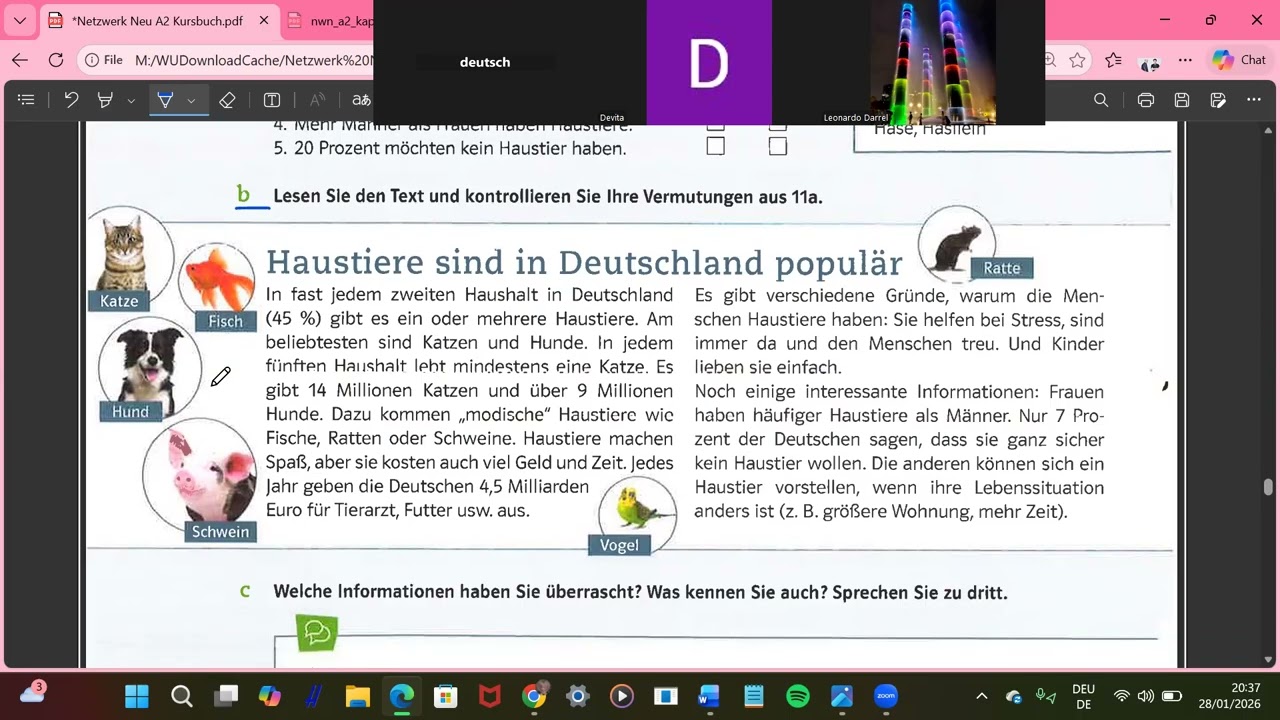Restore down the Edge browser window

(x=1211, y=20)
